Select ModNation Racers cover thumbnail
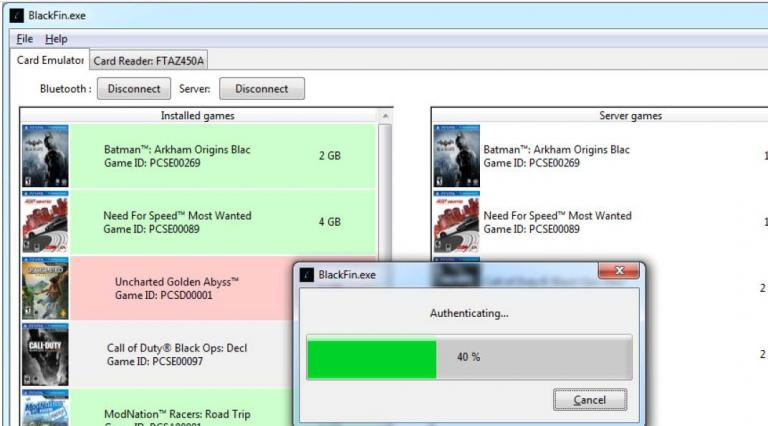 click(x=45, y=407)
